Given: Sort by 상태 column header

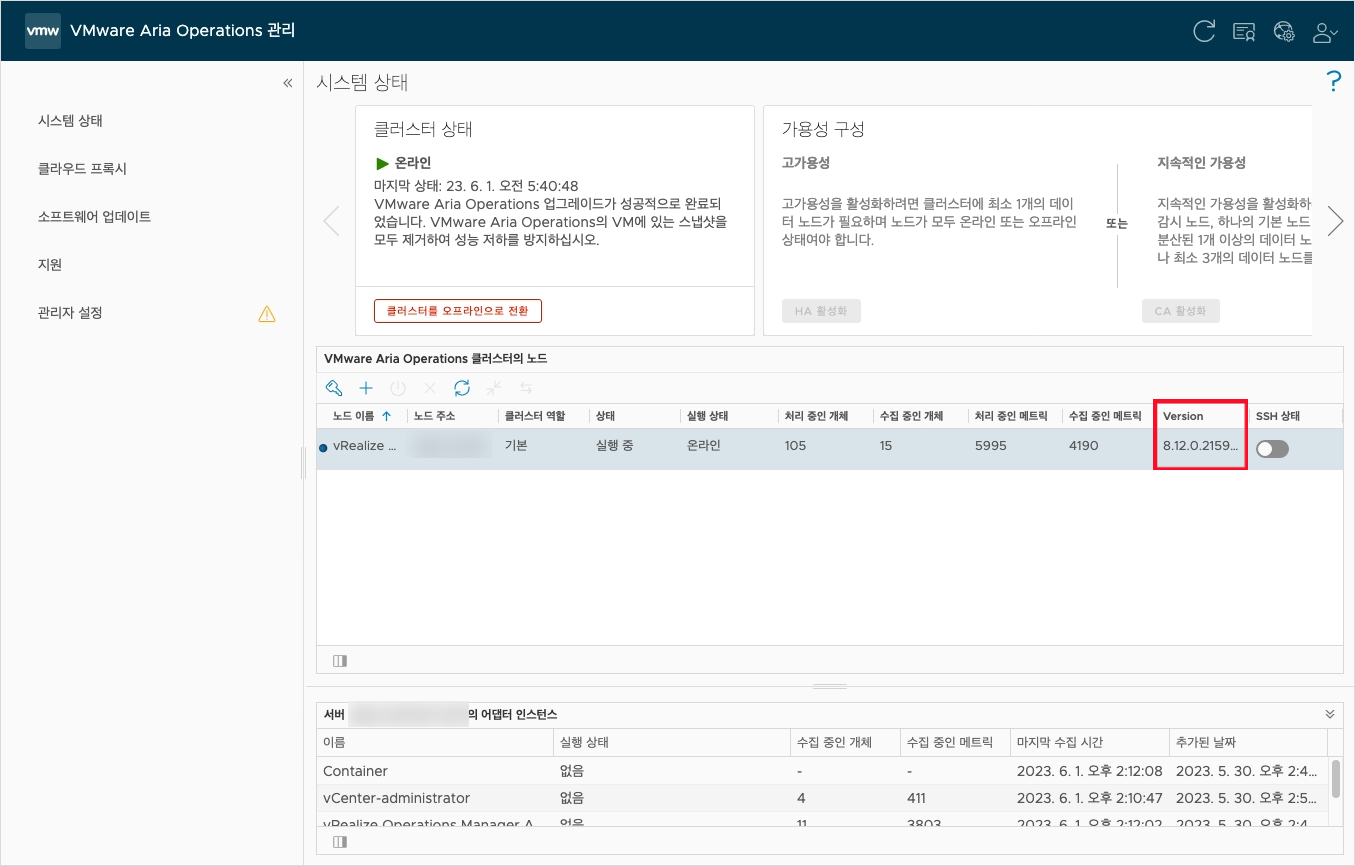Looking at the screenshot, I should click(605, 416).
